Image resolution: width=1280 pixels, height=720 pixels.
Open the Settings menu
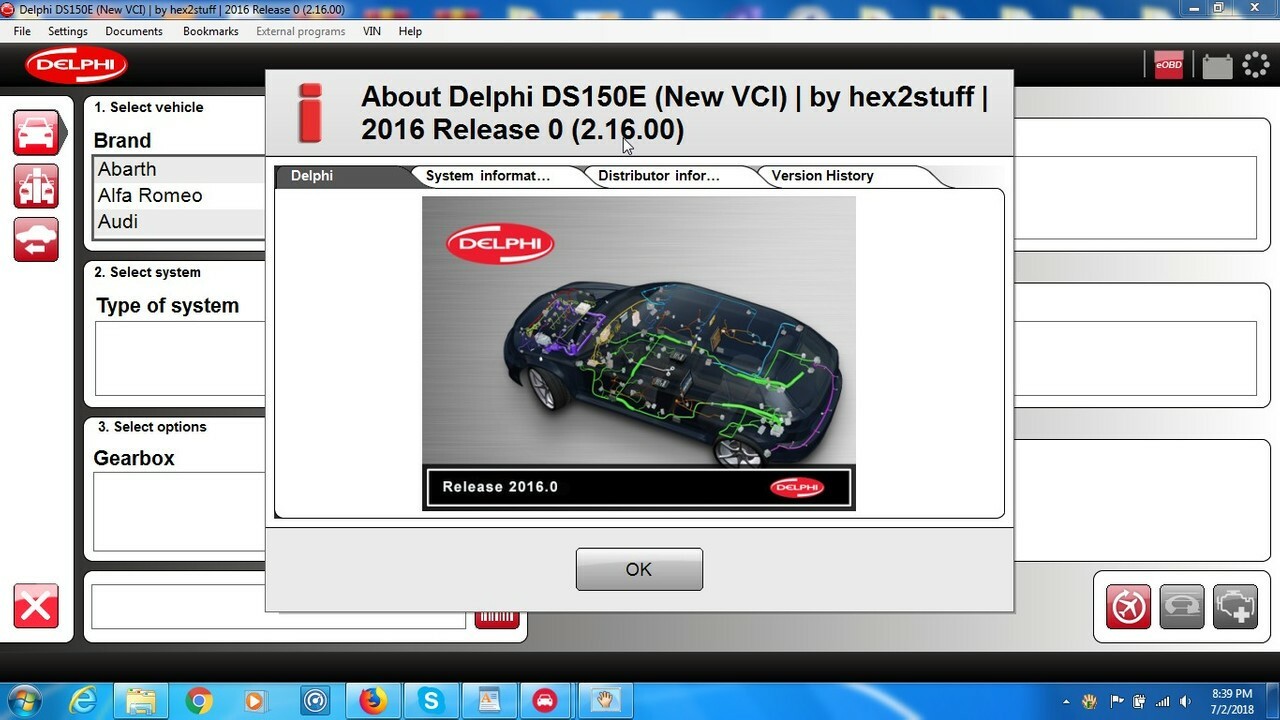pyautogui.click(x=68, y=31)
